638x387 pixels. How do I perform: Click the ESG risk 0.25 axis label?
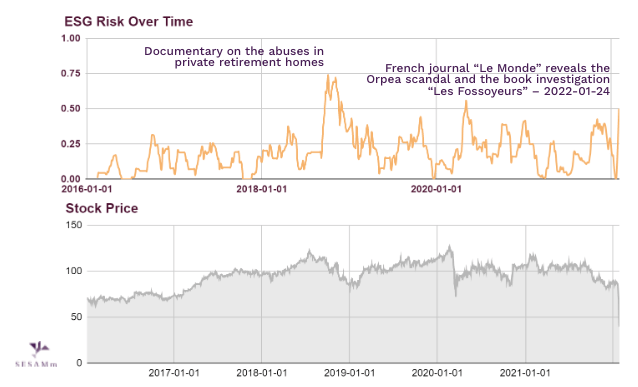tap(71, 144)
